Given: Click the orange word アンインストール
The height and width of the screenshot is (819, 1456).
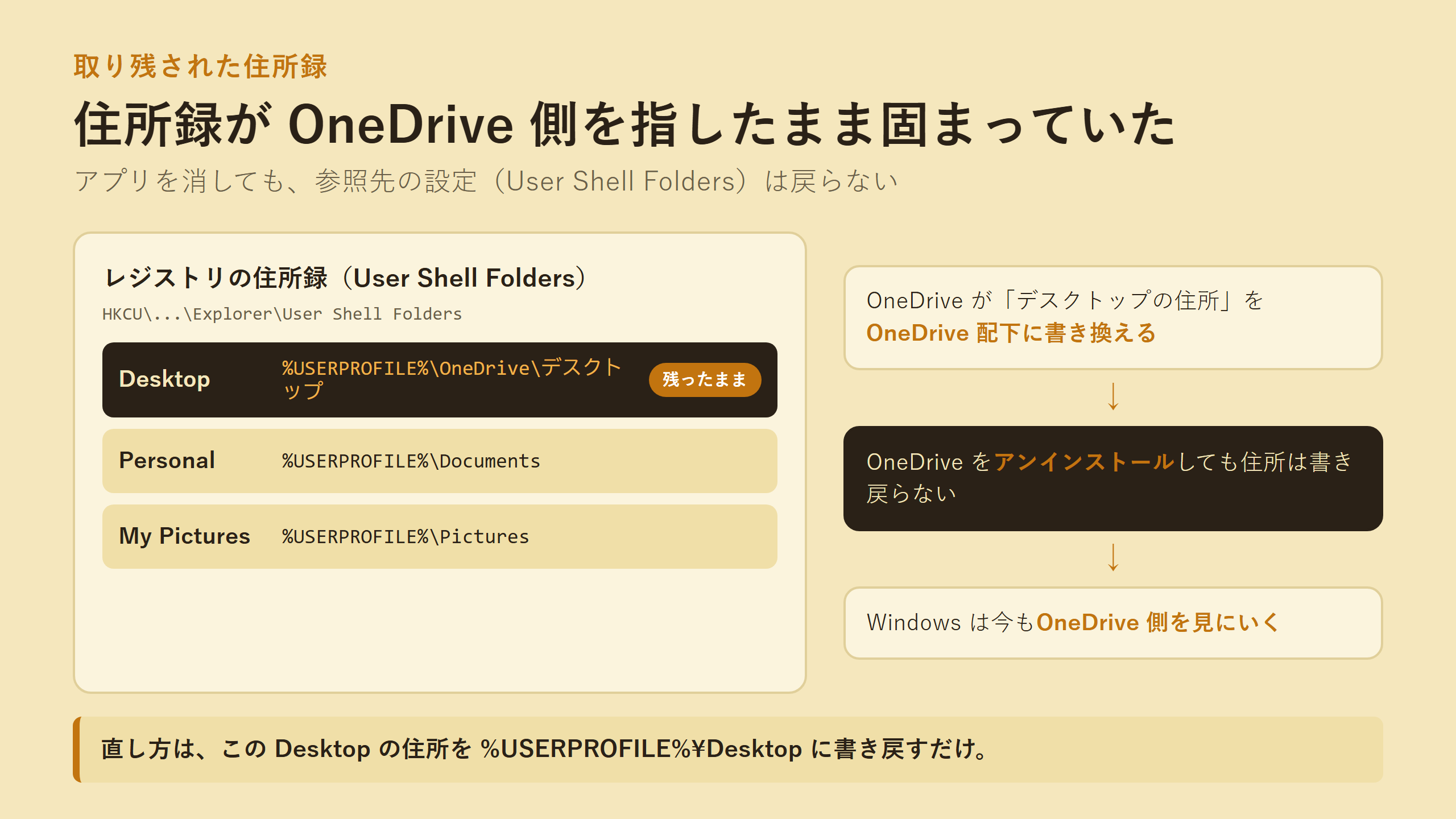Looking at the screenshot, I should (x=1084, y=462).
